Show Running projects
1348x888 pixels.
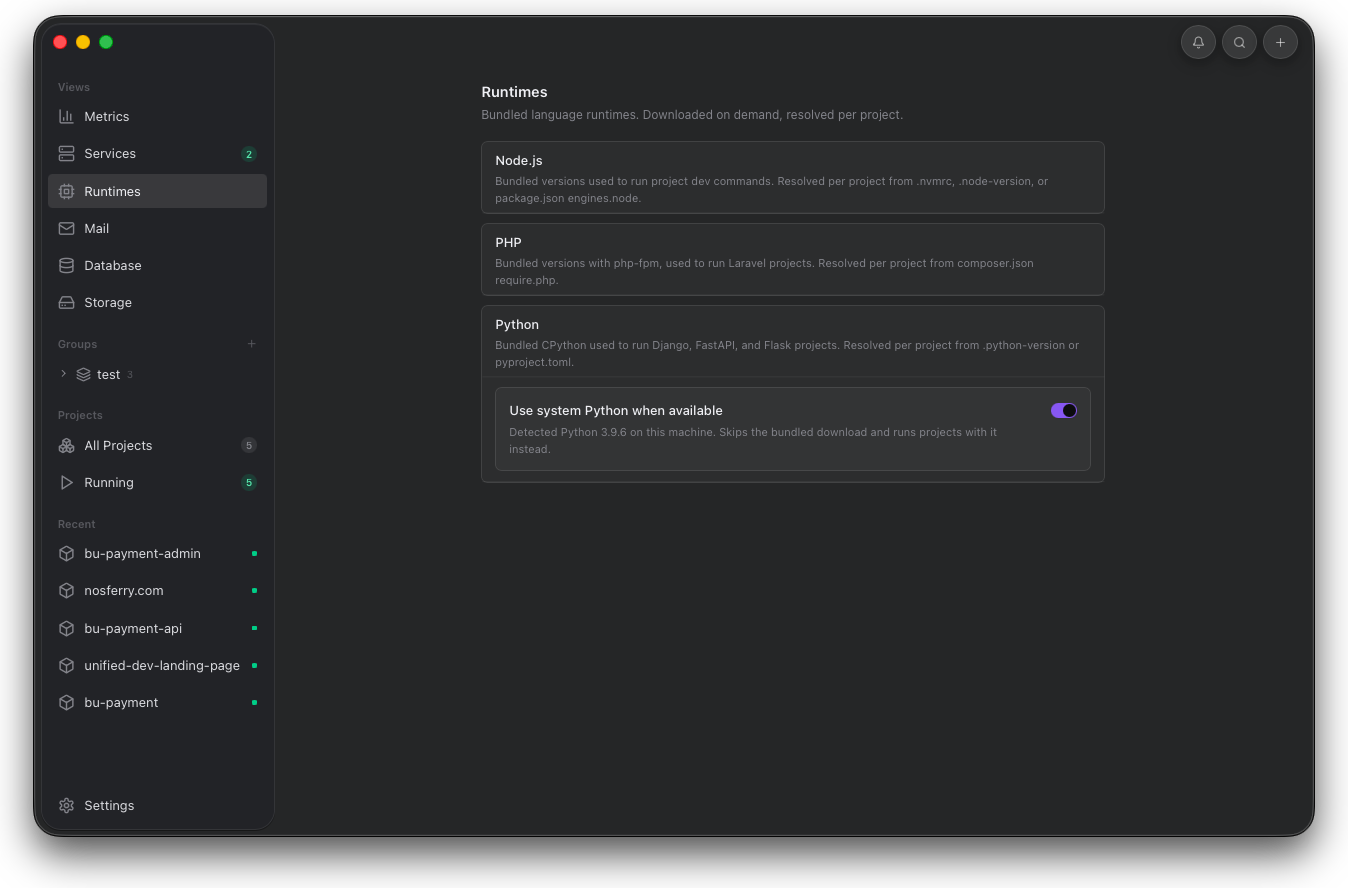(x=157, y=482)
